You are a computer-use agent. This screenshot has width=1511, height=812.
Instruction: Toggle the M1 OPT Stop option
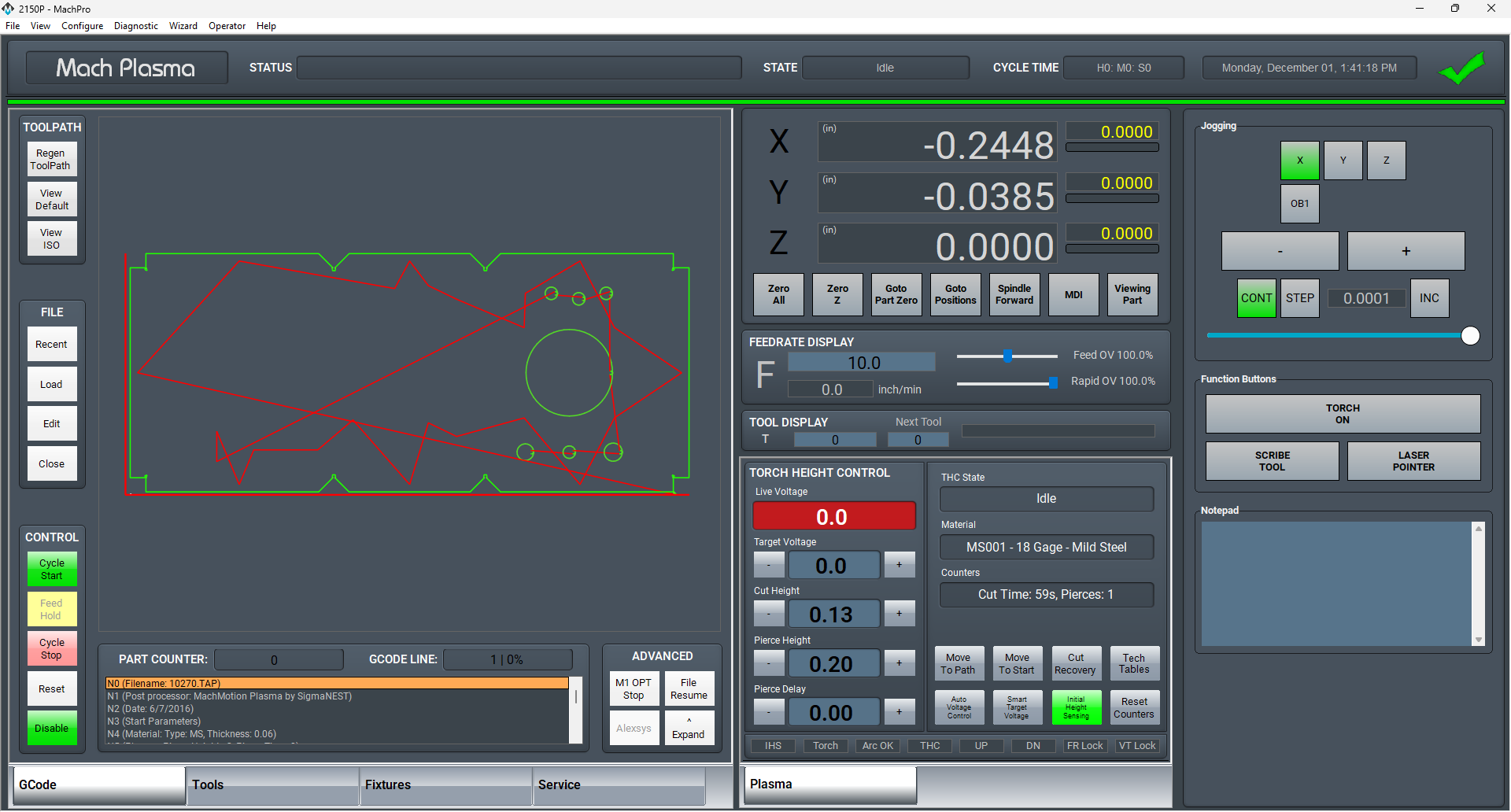click(634, 689)
